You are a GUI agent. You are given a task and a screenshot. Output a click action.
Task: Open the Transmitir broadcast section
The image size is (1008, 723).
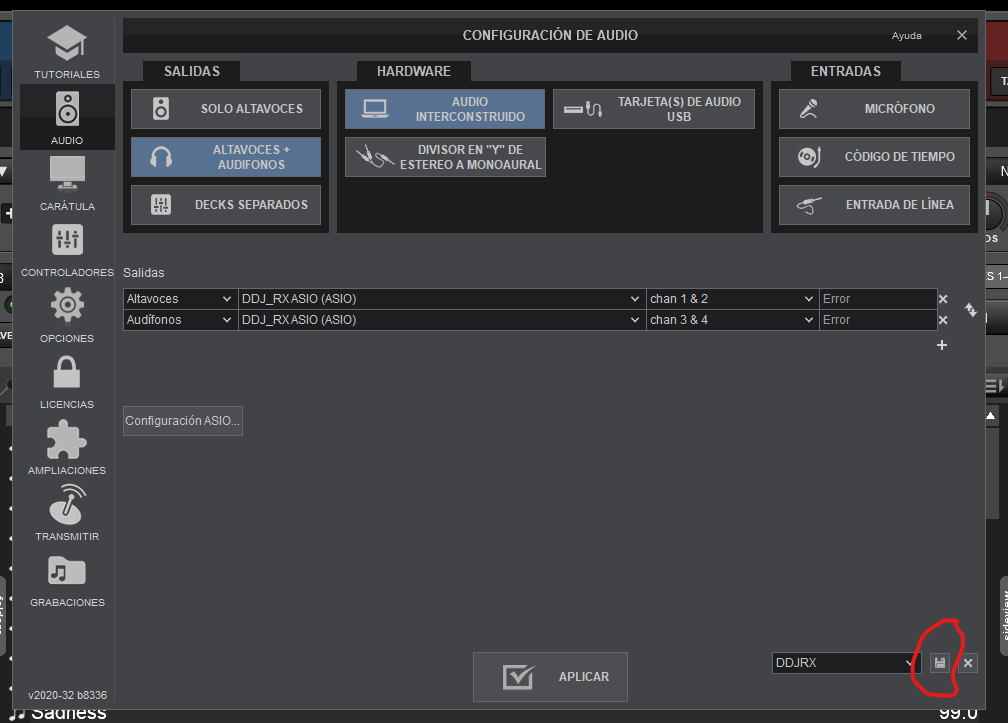[67, 514]
